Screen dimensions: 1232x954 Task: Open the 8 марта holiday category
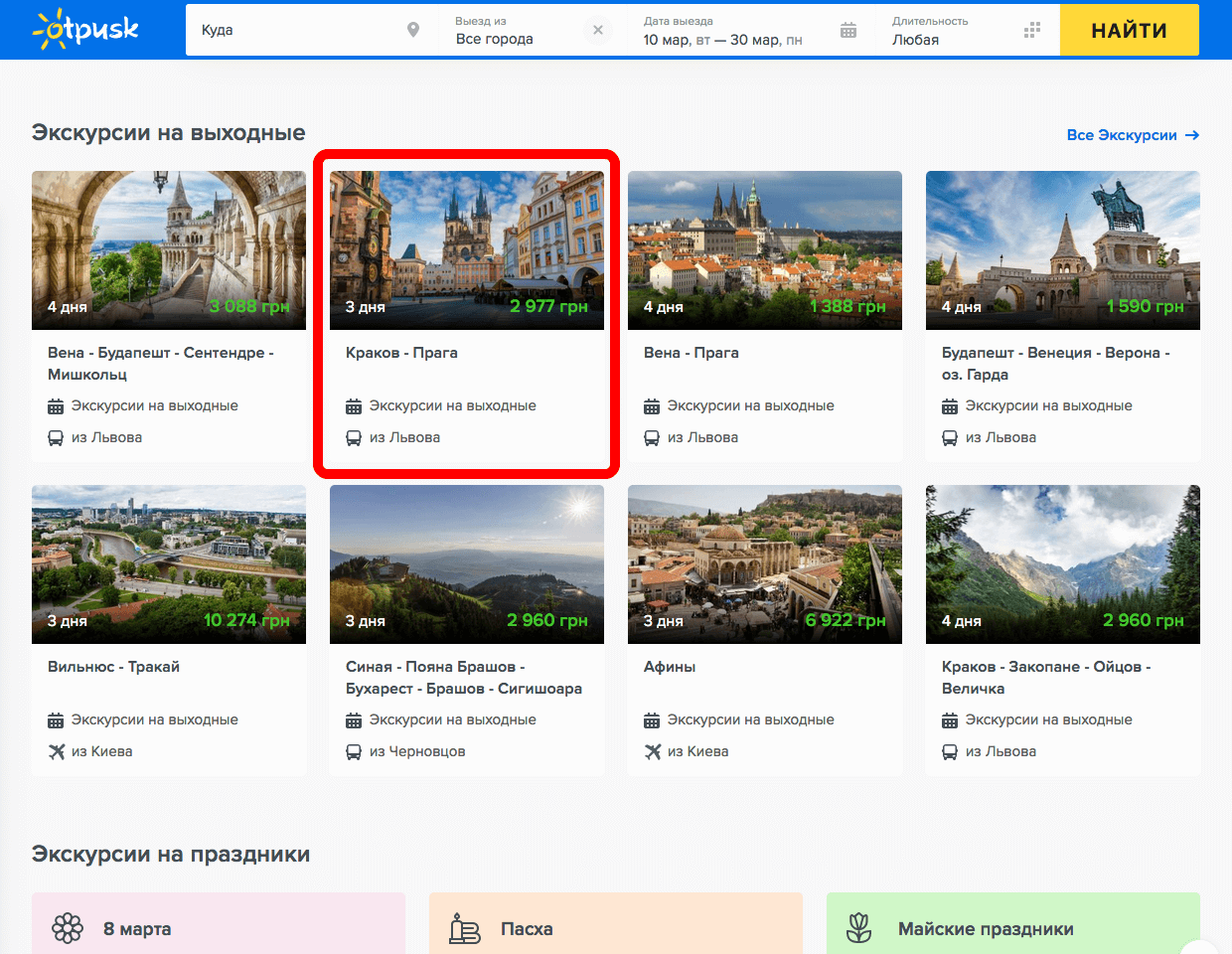pyautogui.click(x=219, y=923)
